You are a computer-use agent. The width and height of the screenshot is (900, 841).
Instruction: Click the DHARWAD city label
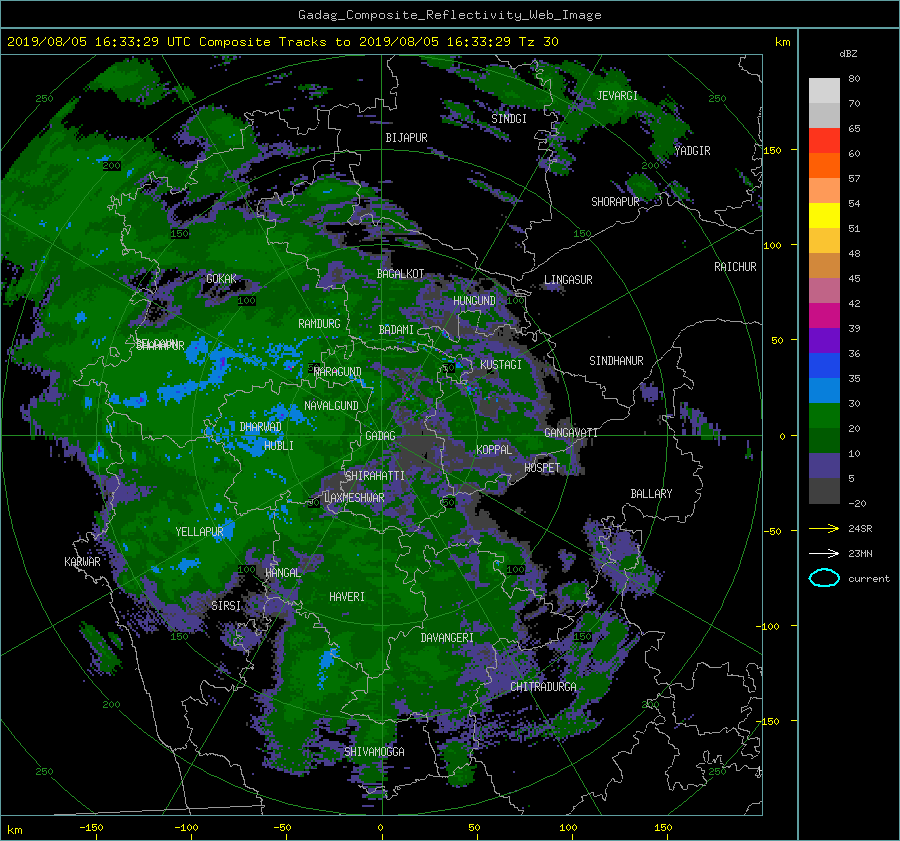(261, 427)
